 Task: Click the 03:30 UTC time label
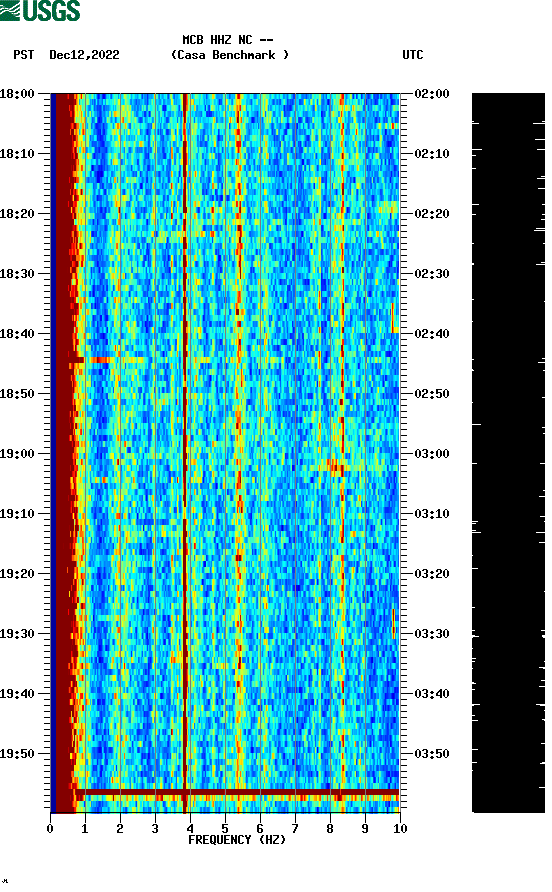tap(432, 634)
